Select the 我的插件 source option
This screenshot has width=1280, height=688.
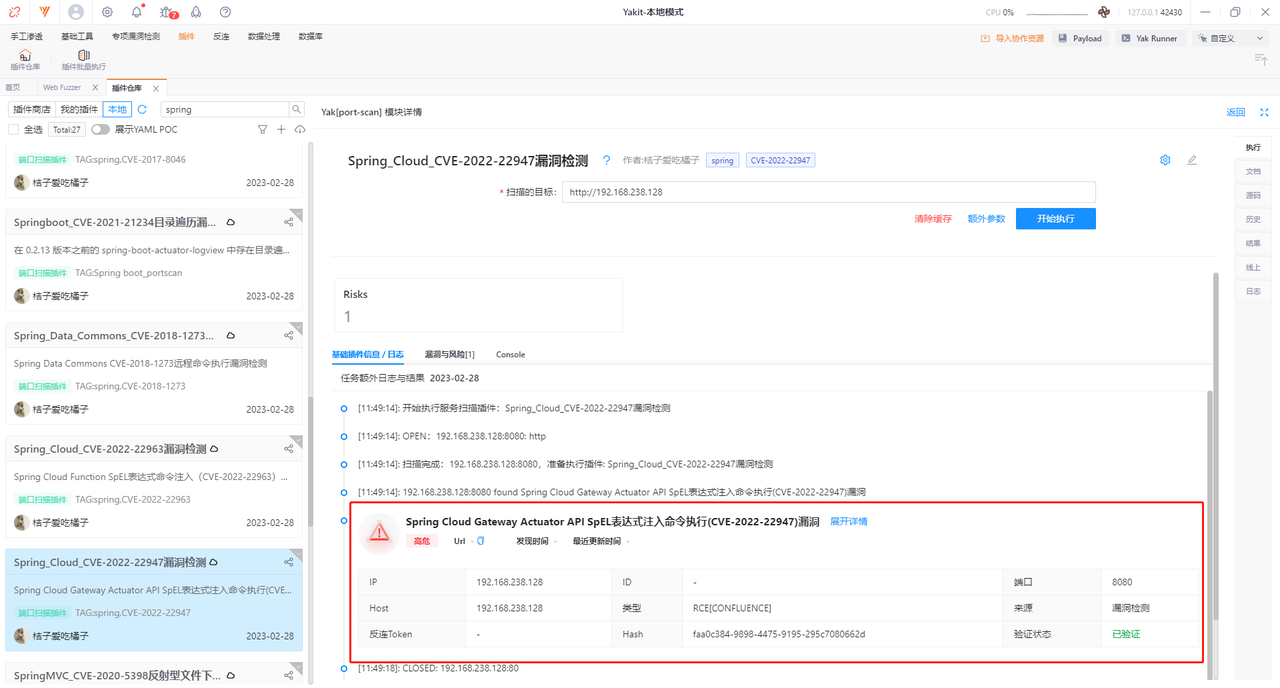coord(79,109)
